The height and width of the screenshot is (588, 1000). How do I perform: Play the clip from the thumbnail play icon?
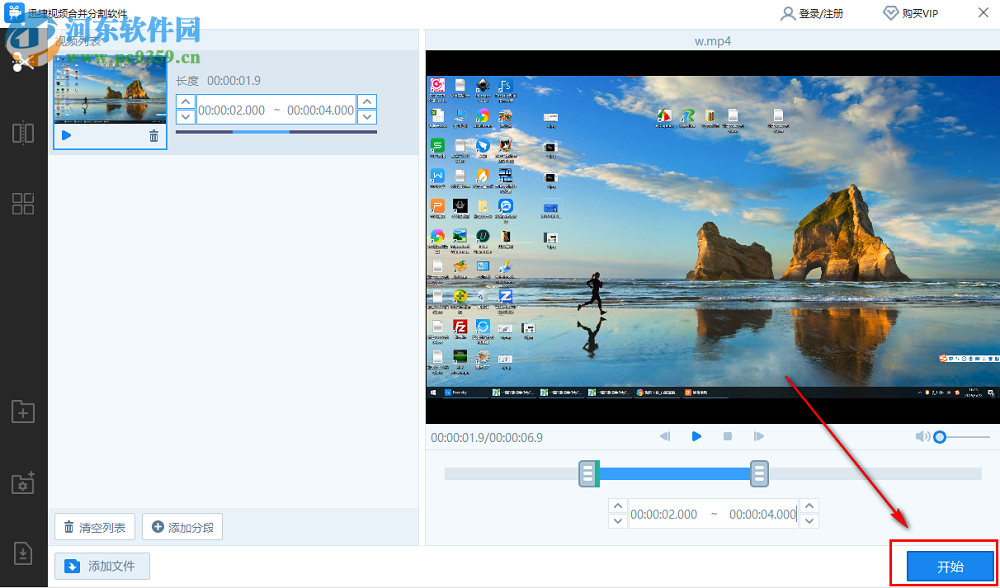(66, 136)
